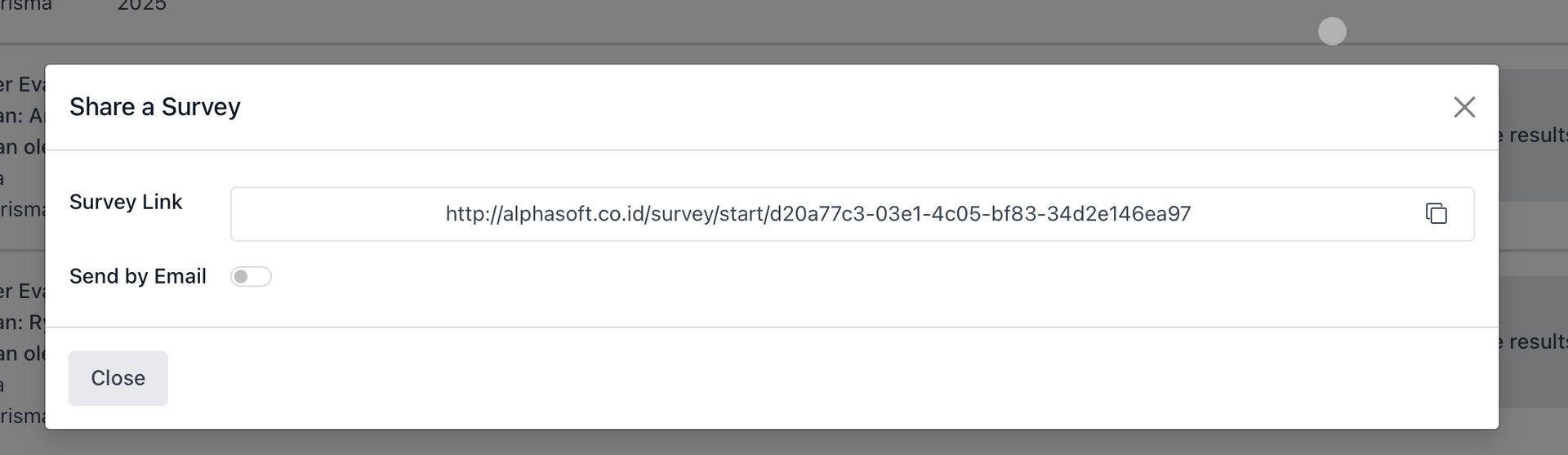This screenshot has height=455, width=1568.
Task: Dismiss the Share a Survey dialog with X
Action: (1463, 107)
